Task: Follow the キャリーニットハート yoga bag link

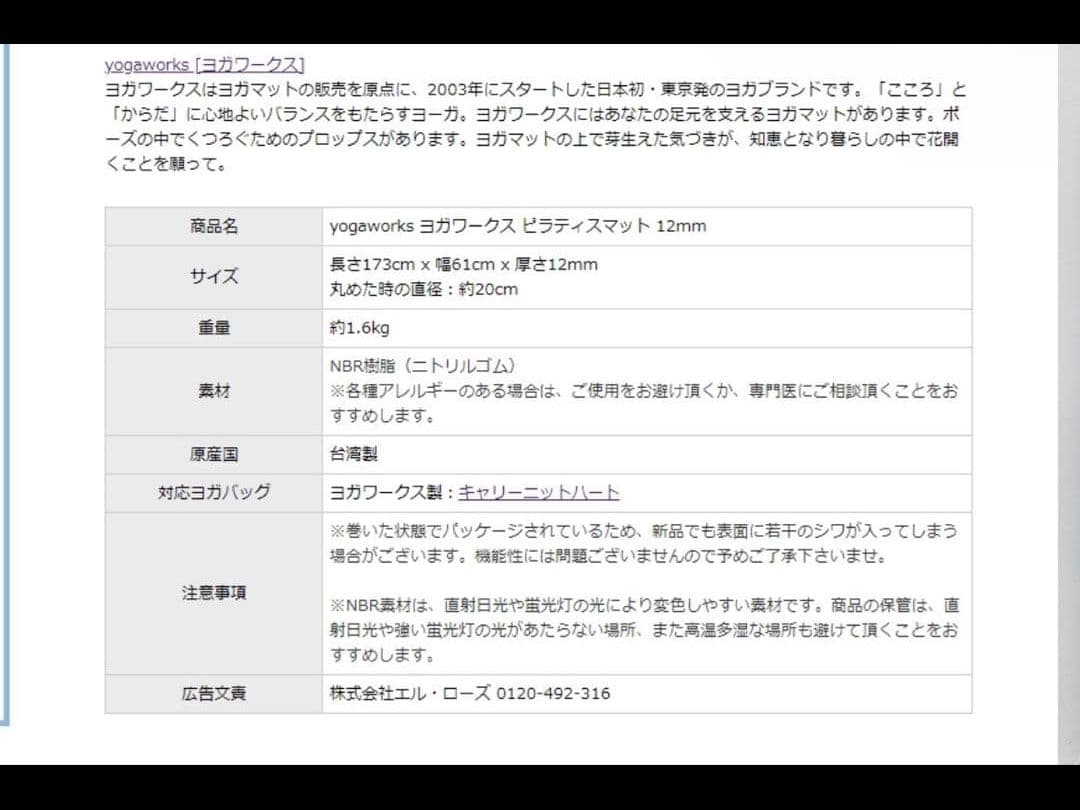Action: click(x=538, y=492)
